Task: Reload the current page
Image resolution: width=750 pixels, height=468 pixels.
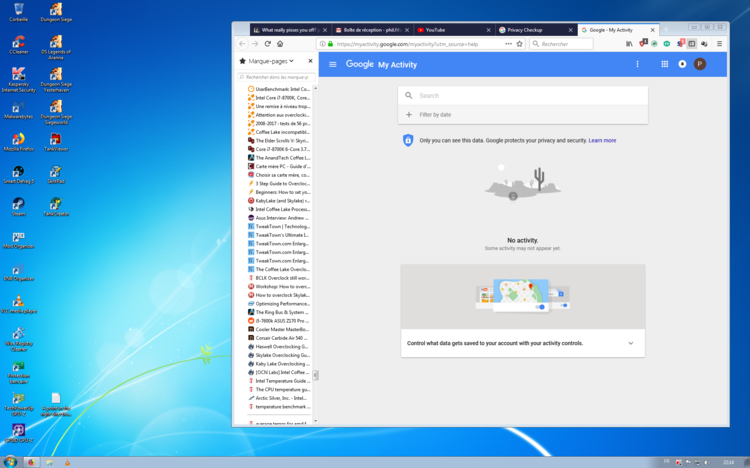Action: (267, 44)
